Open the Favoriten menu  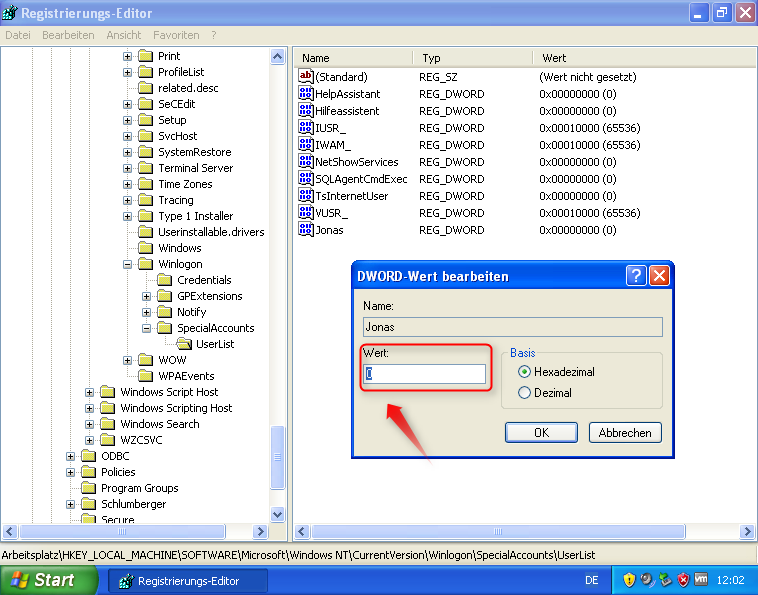[x=176, y=35]
